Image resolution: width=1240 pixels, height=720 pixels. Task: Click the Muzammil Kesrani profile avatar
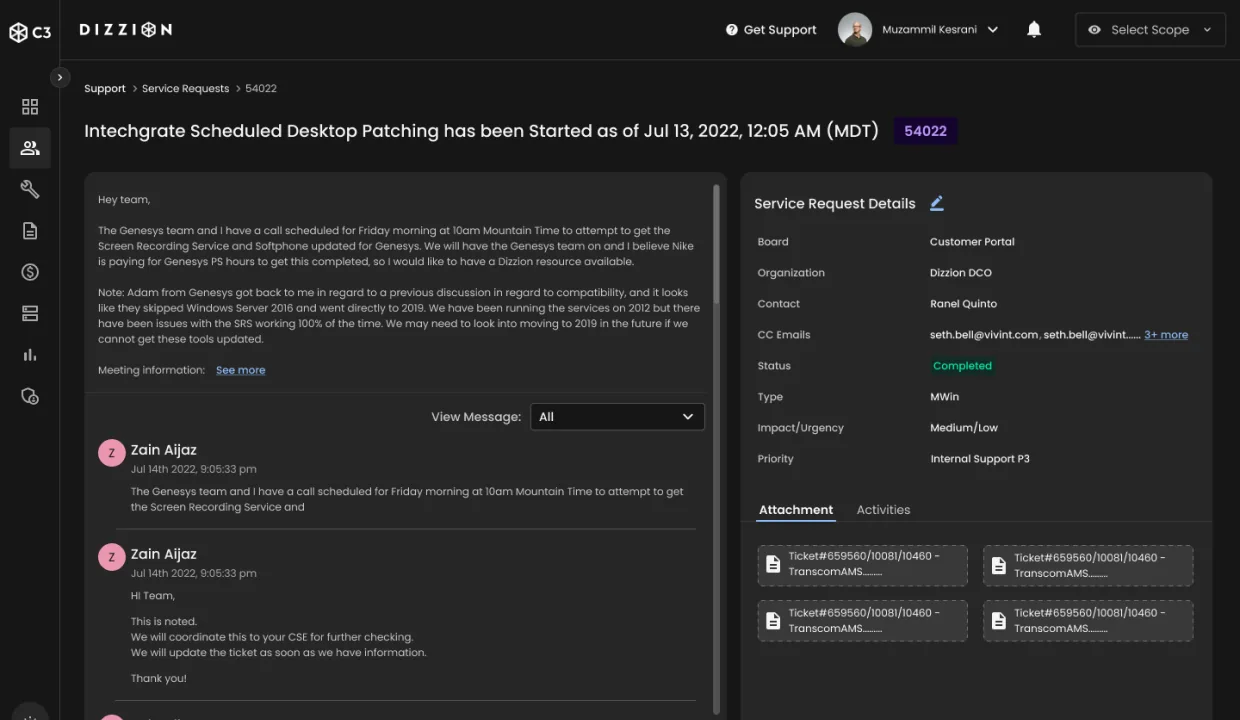click(854, 30)
